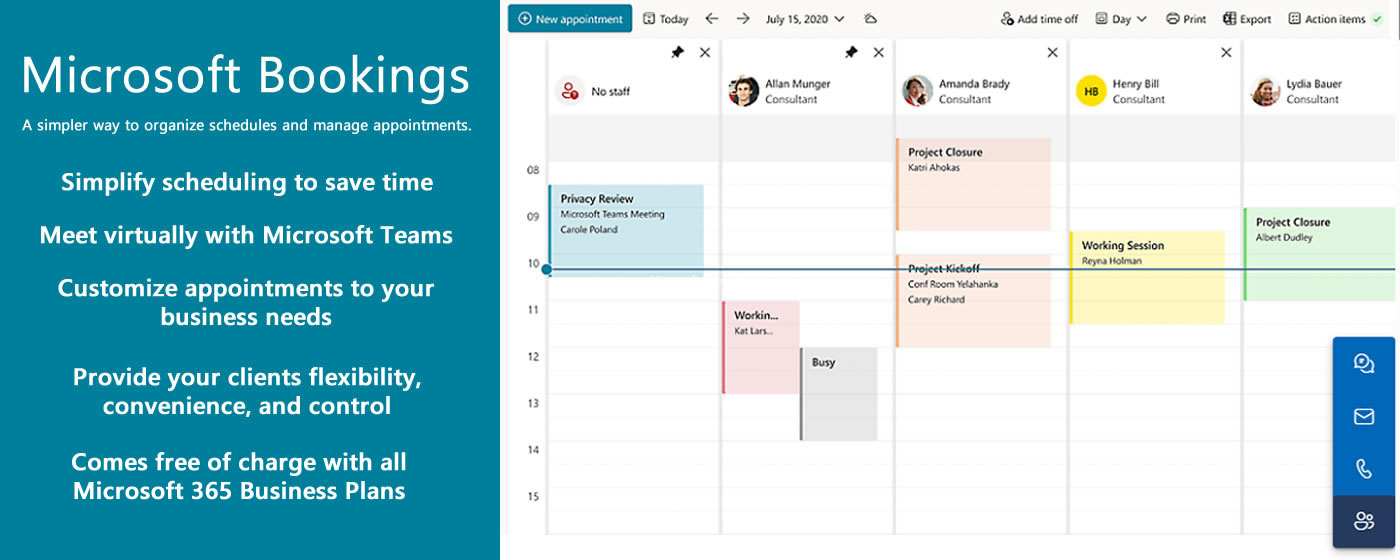Click "Albert Dudley" customer name
Screen dimensions: 1400x560
pyautogui.click(x=1284, y=238)
